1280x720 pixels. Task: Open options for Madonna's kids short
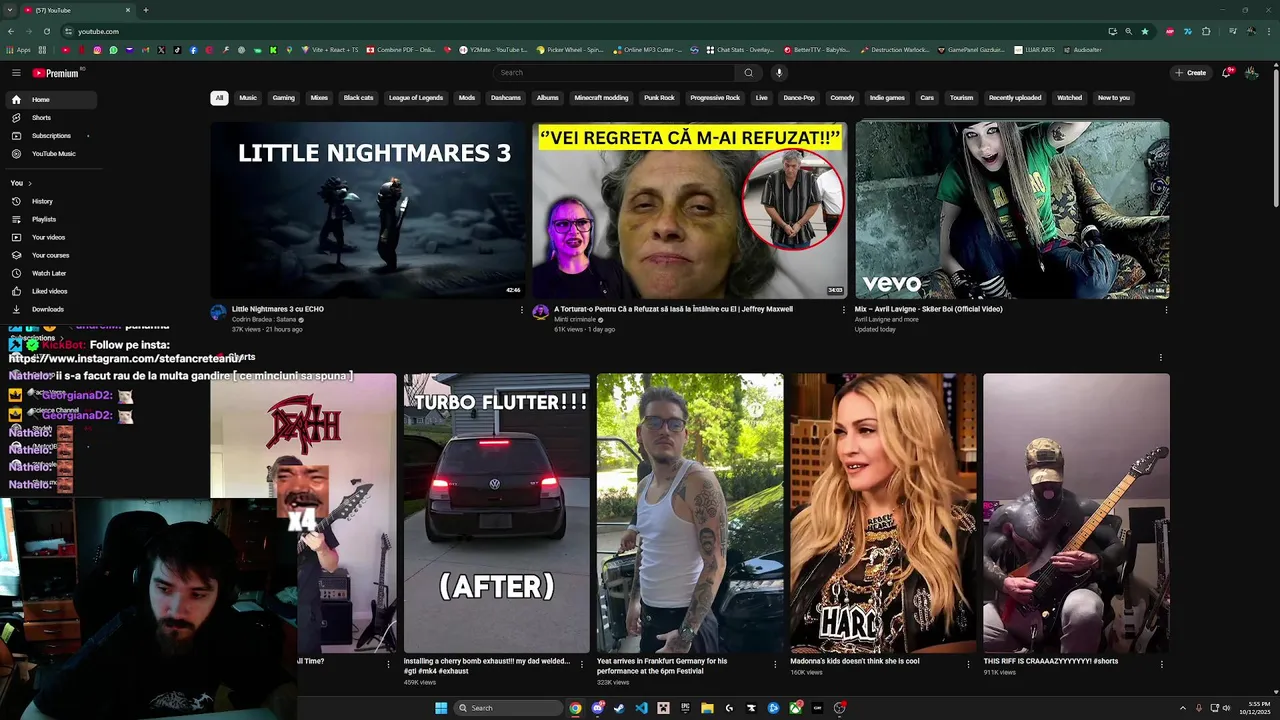tap(968, 664)
